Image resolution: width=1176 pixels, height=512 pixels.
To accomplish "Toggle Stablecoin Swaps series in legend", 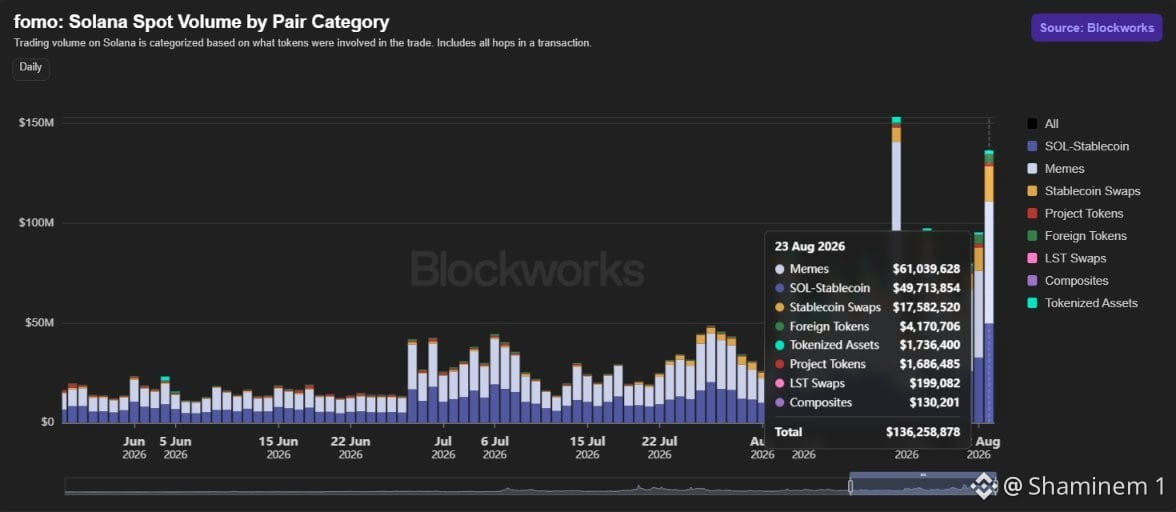I will (1083, 191).
